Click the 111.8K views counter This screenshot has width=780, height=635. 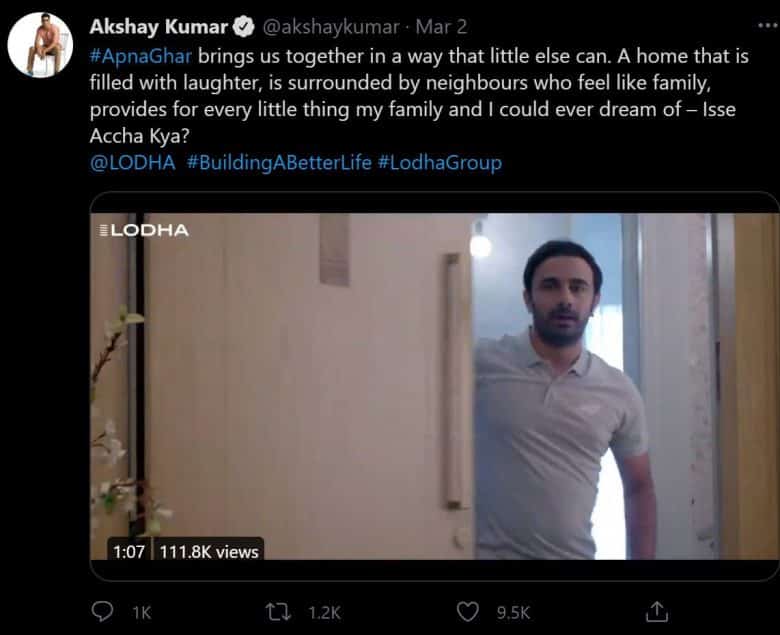(x=210, y=551)
